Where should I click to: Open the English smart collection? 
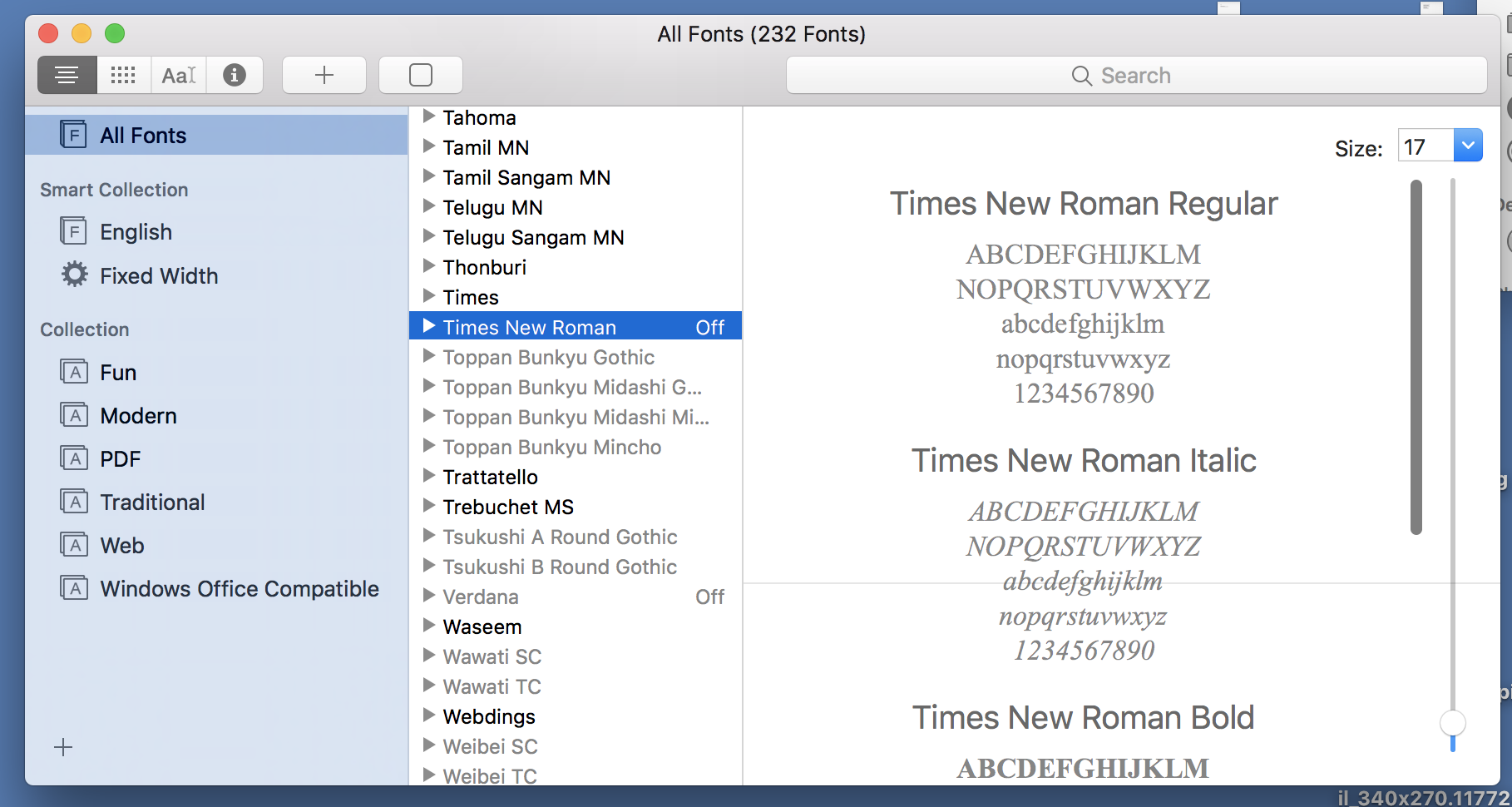(136, 232)
